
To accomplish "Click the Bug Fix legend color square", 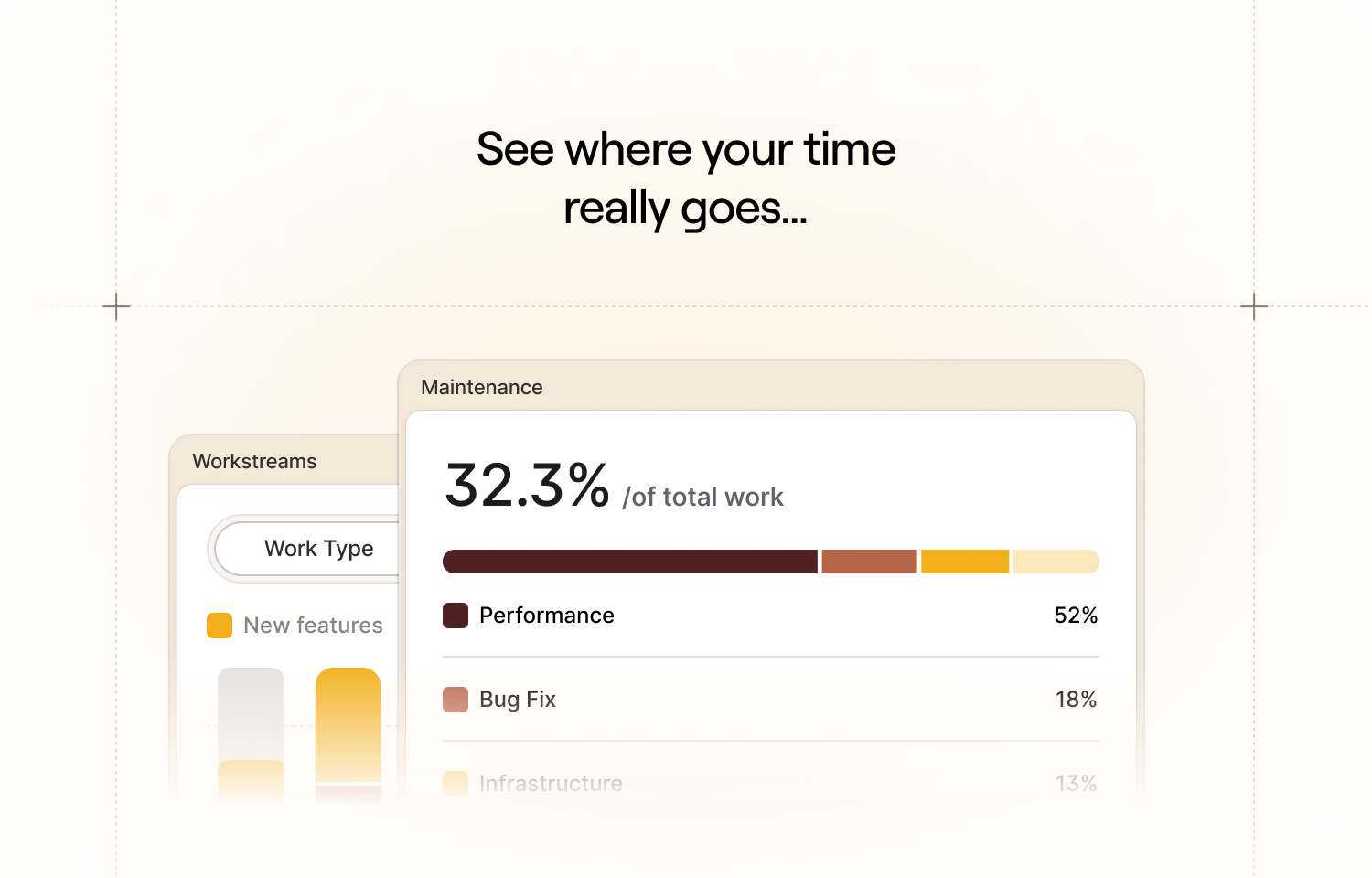I will click(x=455, y=699).
